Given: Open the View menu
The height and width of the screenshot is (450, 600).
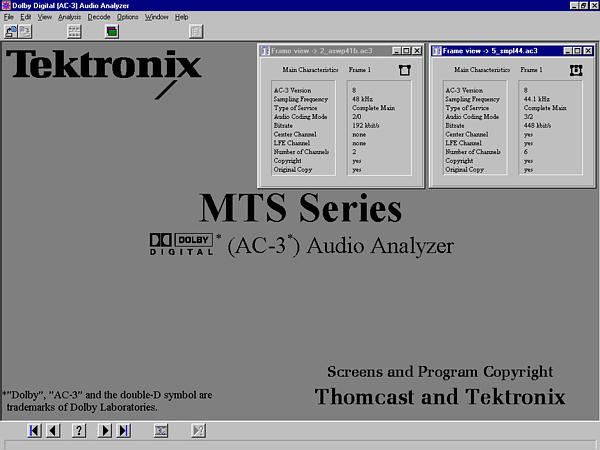Looking at the screenshot, I should click(x=44, y=17).
